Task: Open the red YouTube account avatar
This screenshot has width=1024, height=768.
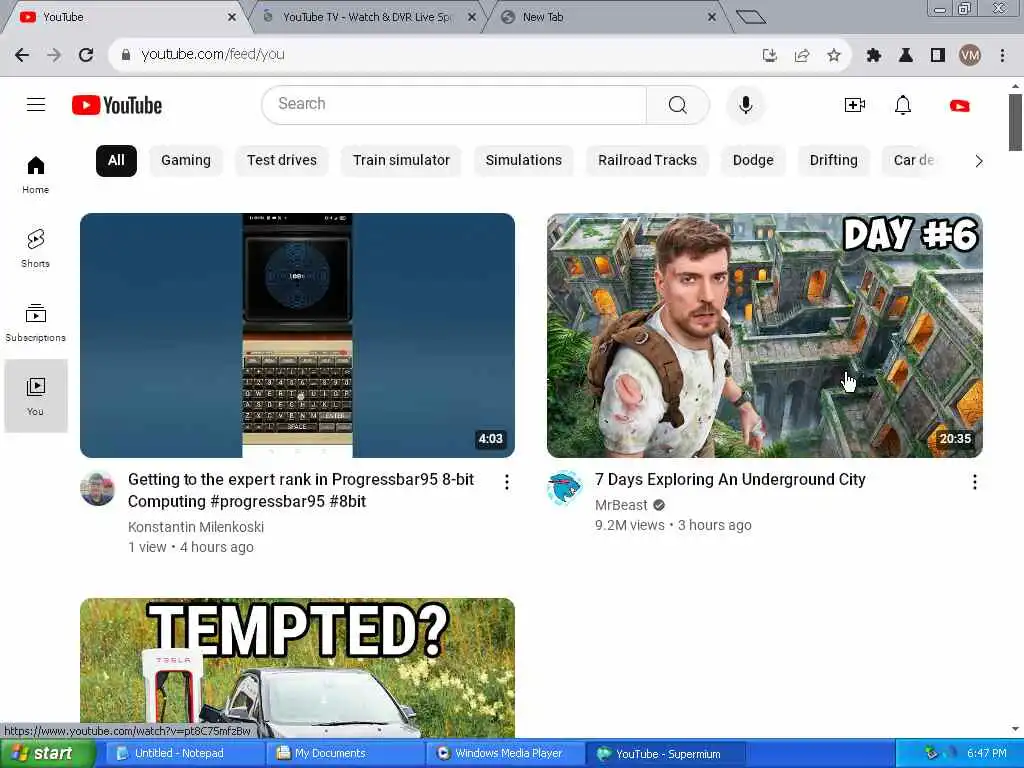Action: pos(959,105)
